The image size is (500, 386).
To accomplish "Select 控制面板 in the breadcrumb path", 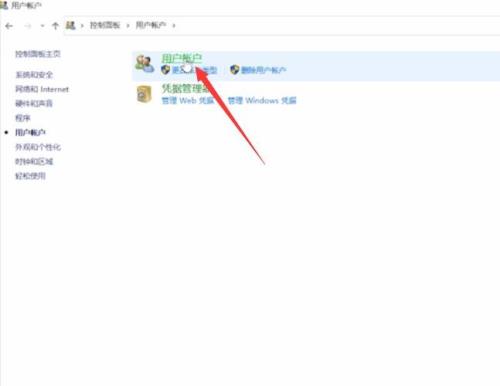I will 105,25.
